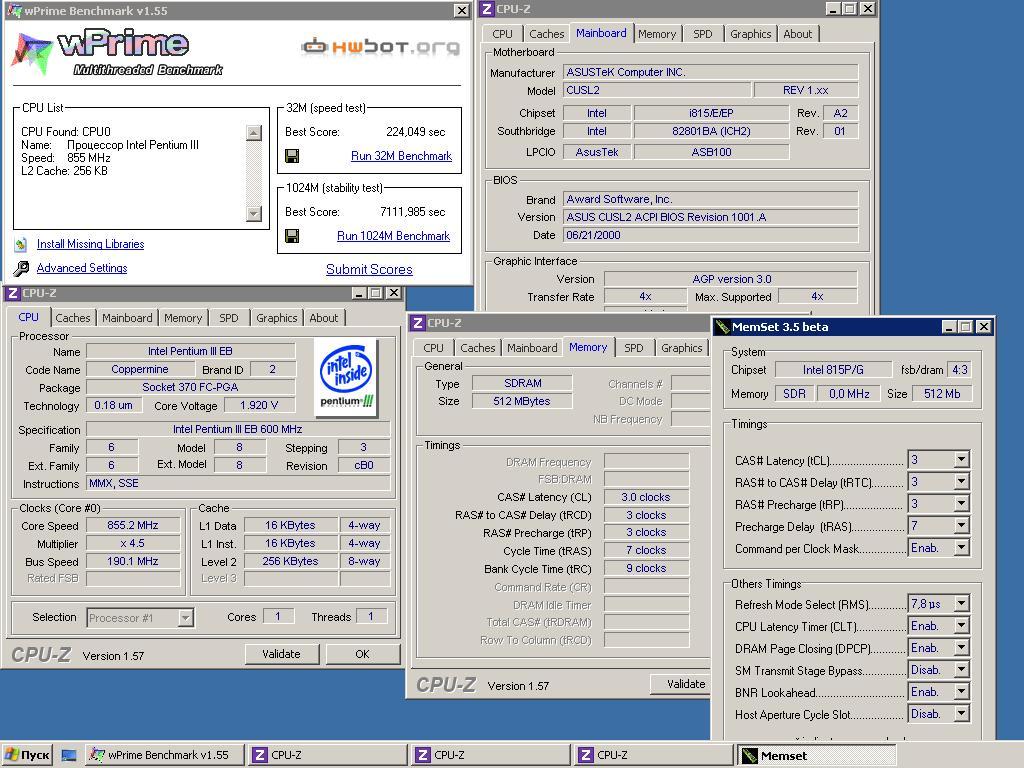Open the Install Missing Libraries link

90,244
